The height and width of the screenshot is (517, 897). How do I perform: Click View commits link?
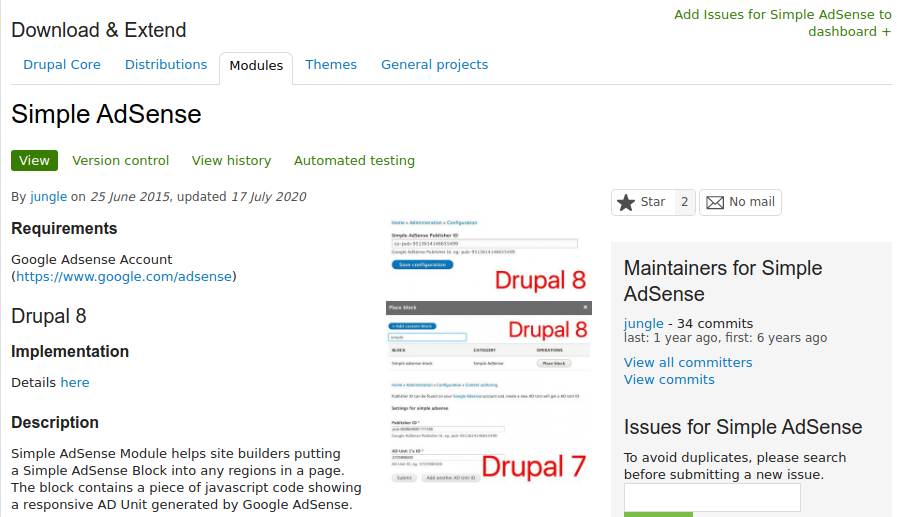(x=669, y=380)
